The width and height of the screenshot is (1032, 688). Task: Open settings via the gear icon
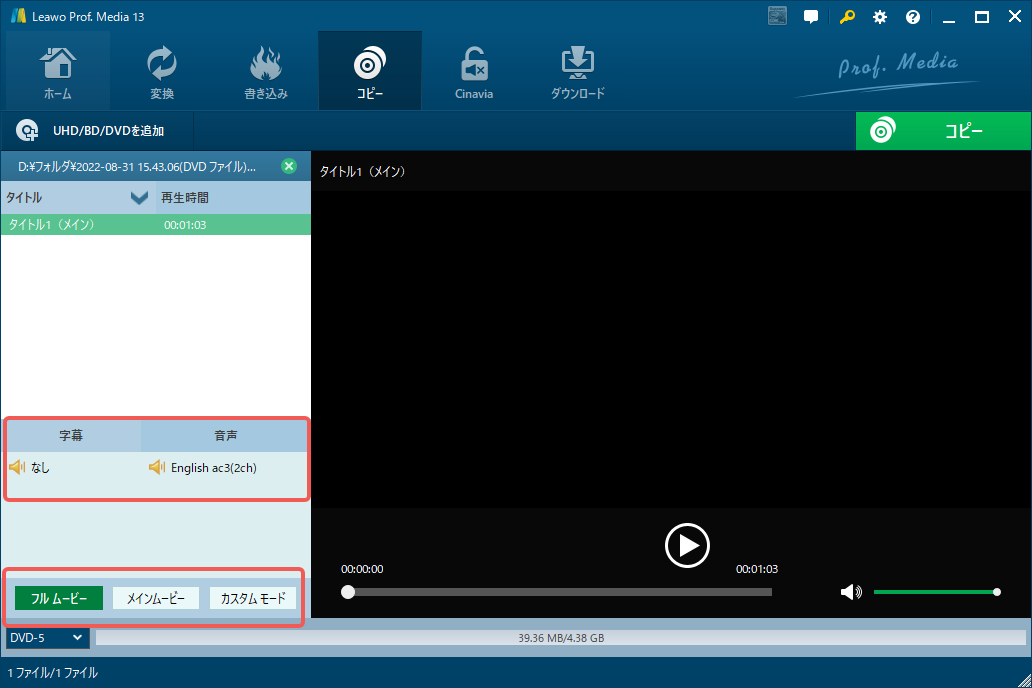tap(880, 17)
